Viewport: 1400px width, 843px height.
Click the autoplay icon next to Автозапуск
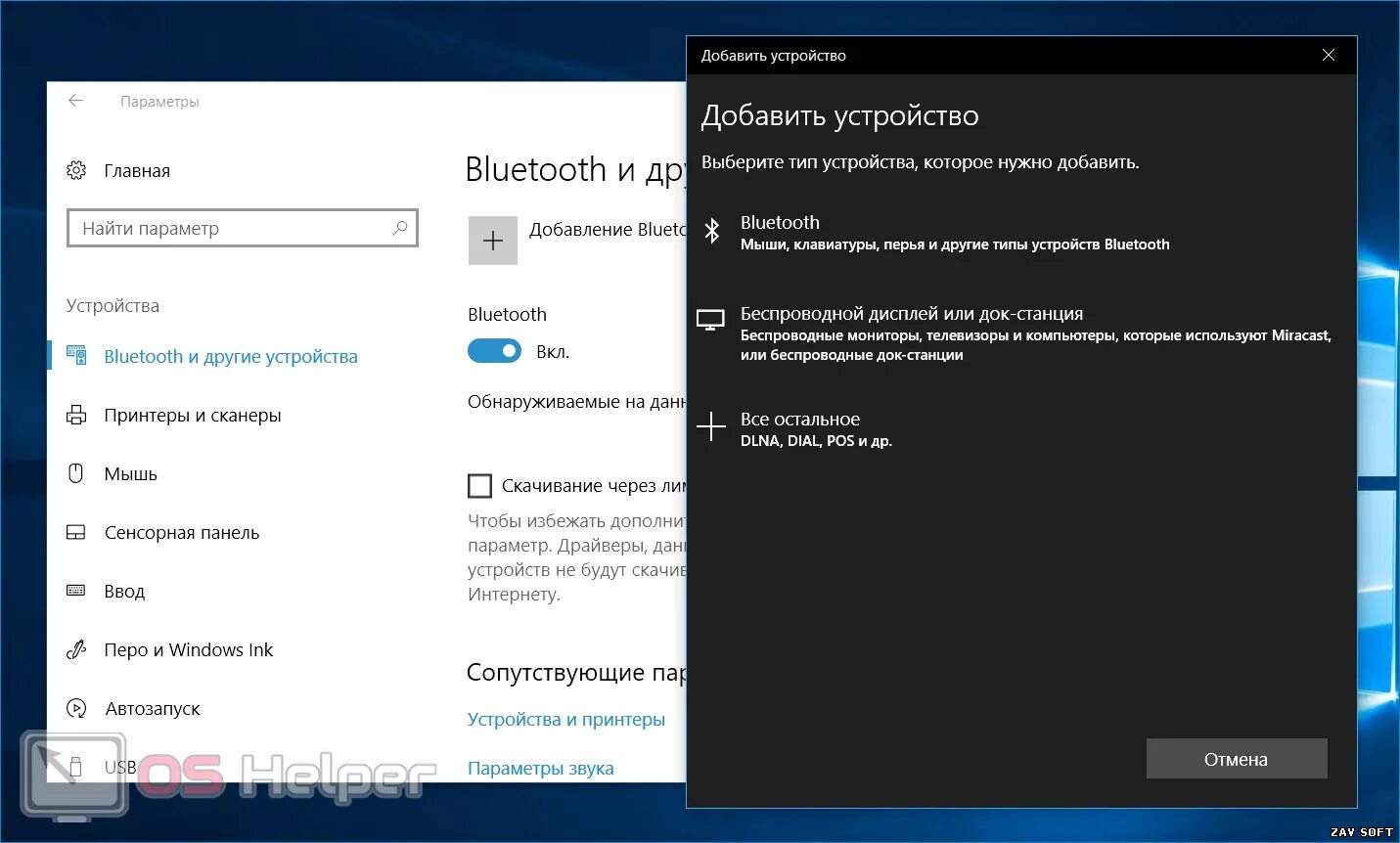[x=76, y=708]
